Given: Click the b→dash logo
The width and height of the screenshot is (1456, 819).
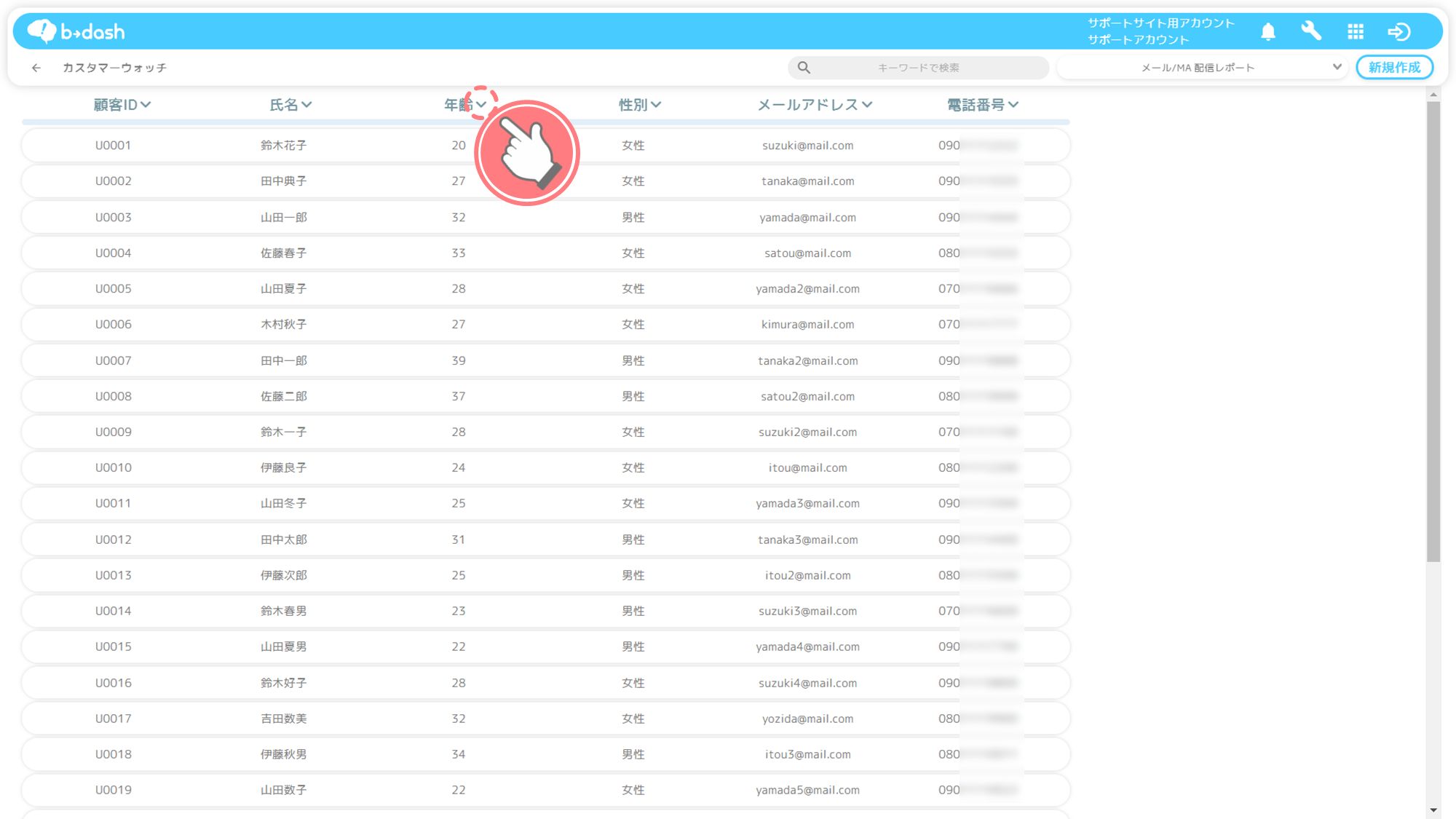Looking at the screenshot, I should 76,31.
